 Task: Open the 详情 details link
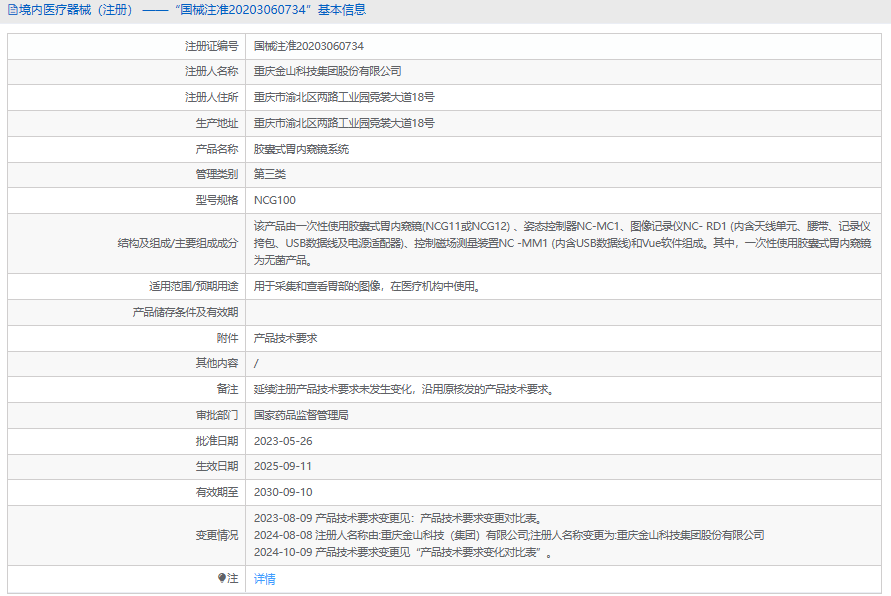264,578
